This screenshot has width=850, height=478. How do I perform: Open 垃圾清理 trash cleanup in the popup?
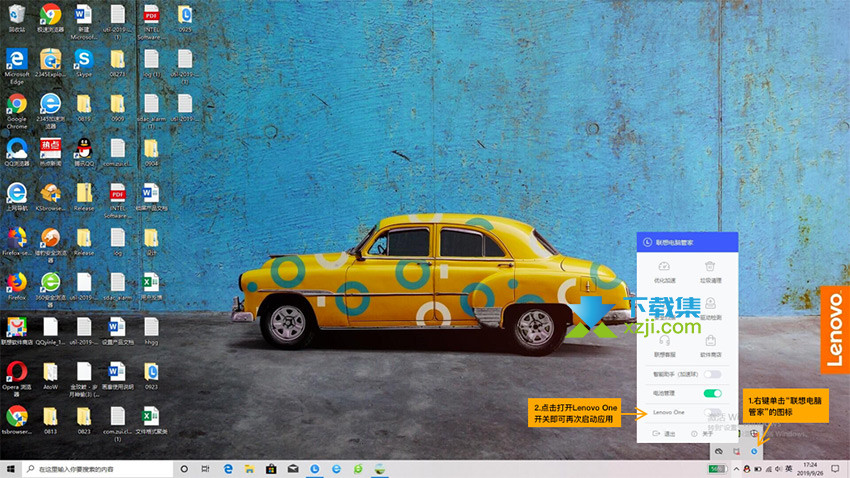point(710,272)
